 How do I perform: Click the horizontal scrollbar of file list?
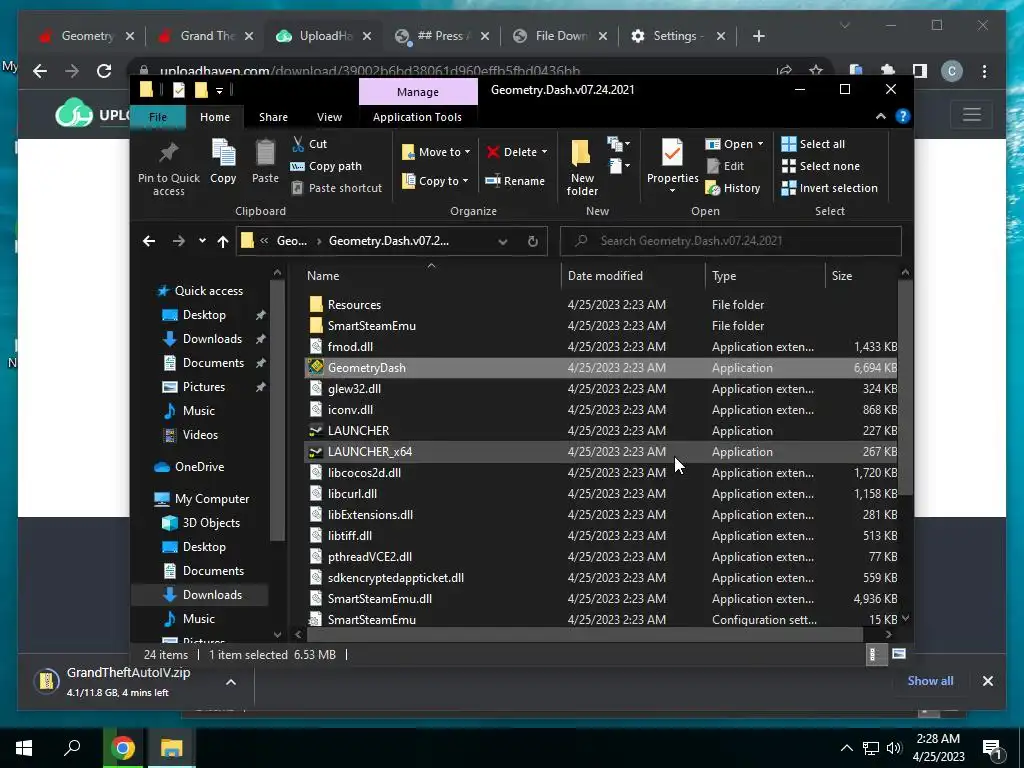tap(585, 634)
